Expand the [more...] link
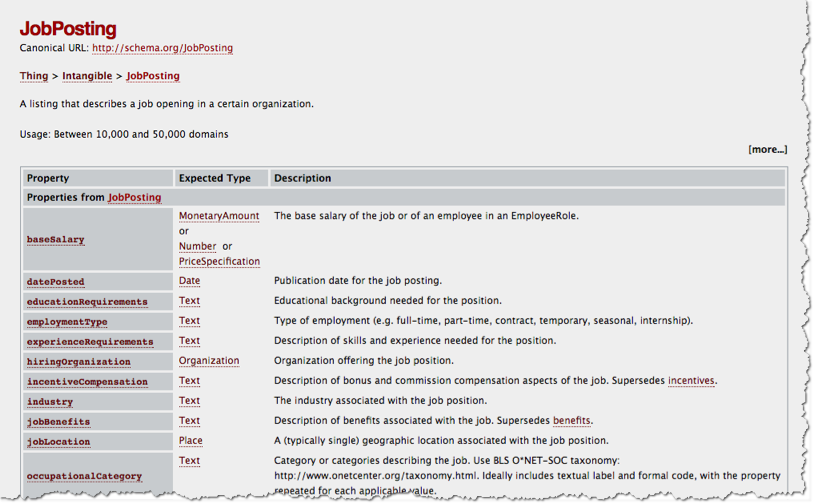This screenshot has height=503, width=813. (x=767, y=149)
